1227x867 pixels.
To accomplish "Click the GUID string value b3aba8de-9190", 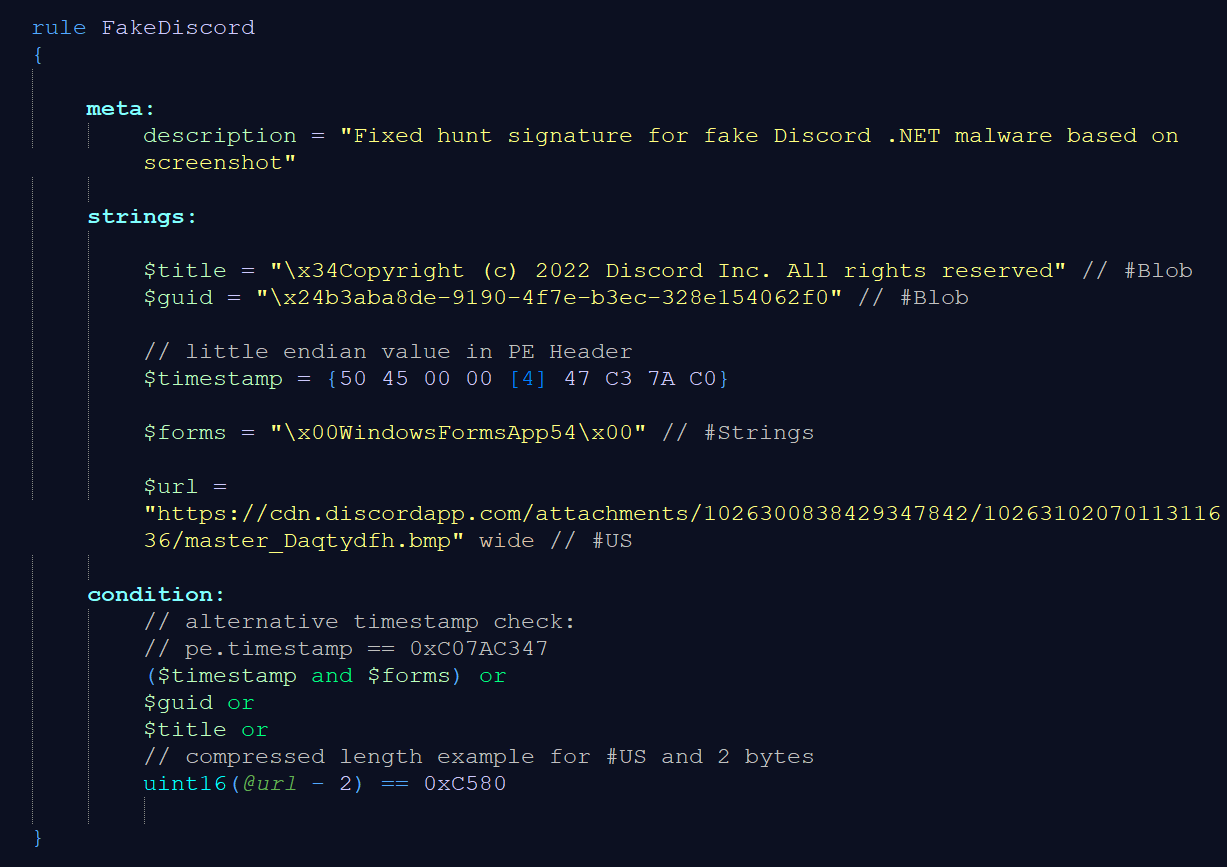I will [548, 298].
